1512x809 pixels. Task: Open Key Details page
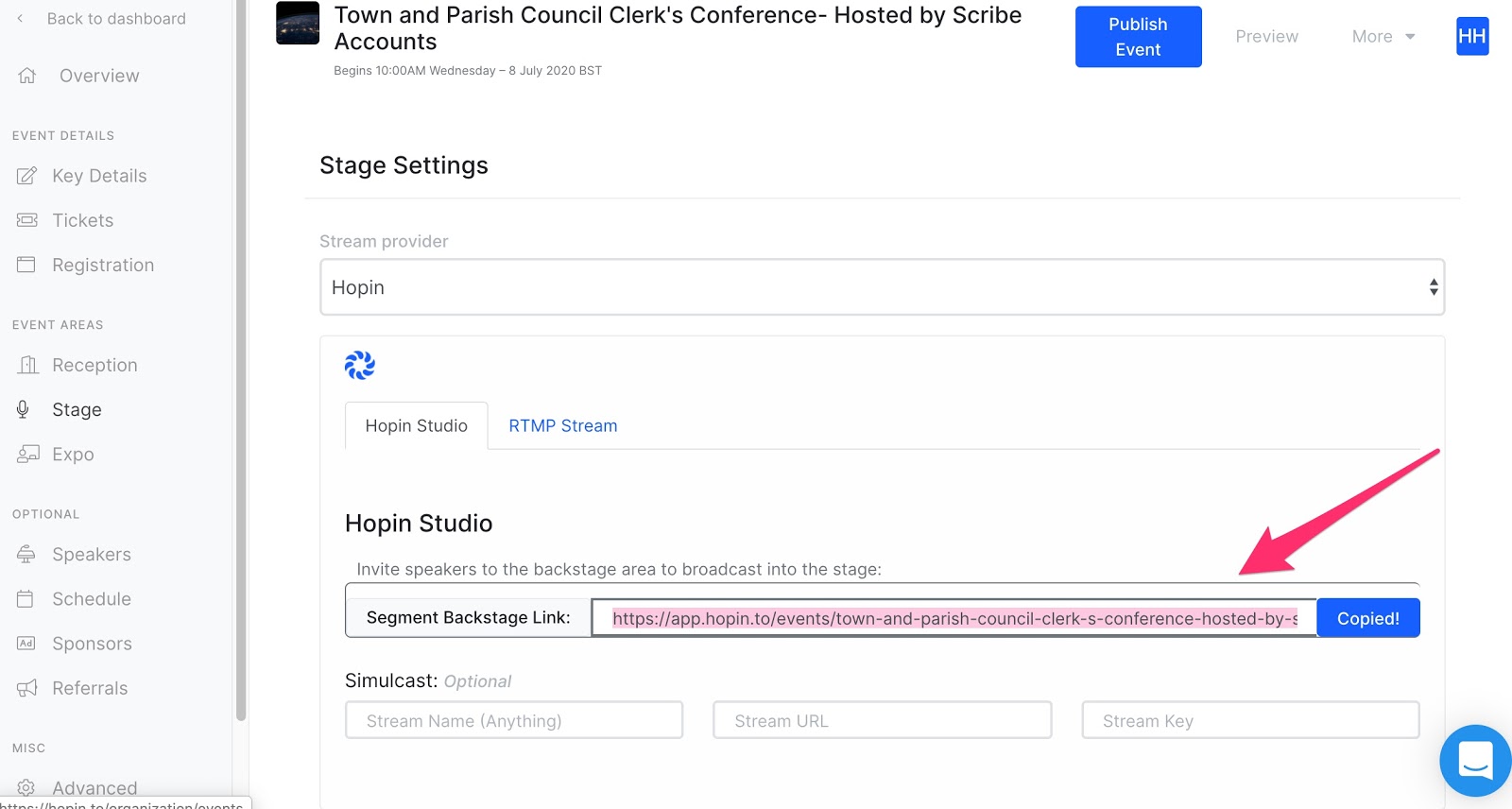click(x=99, y=176)
